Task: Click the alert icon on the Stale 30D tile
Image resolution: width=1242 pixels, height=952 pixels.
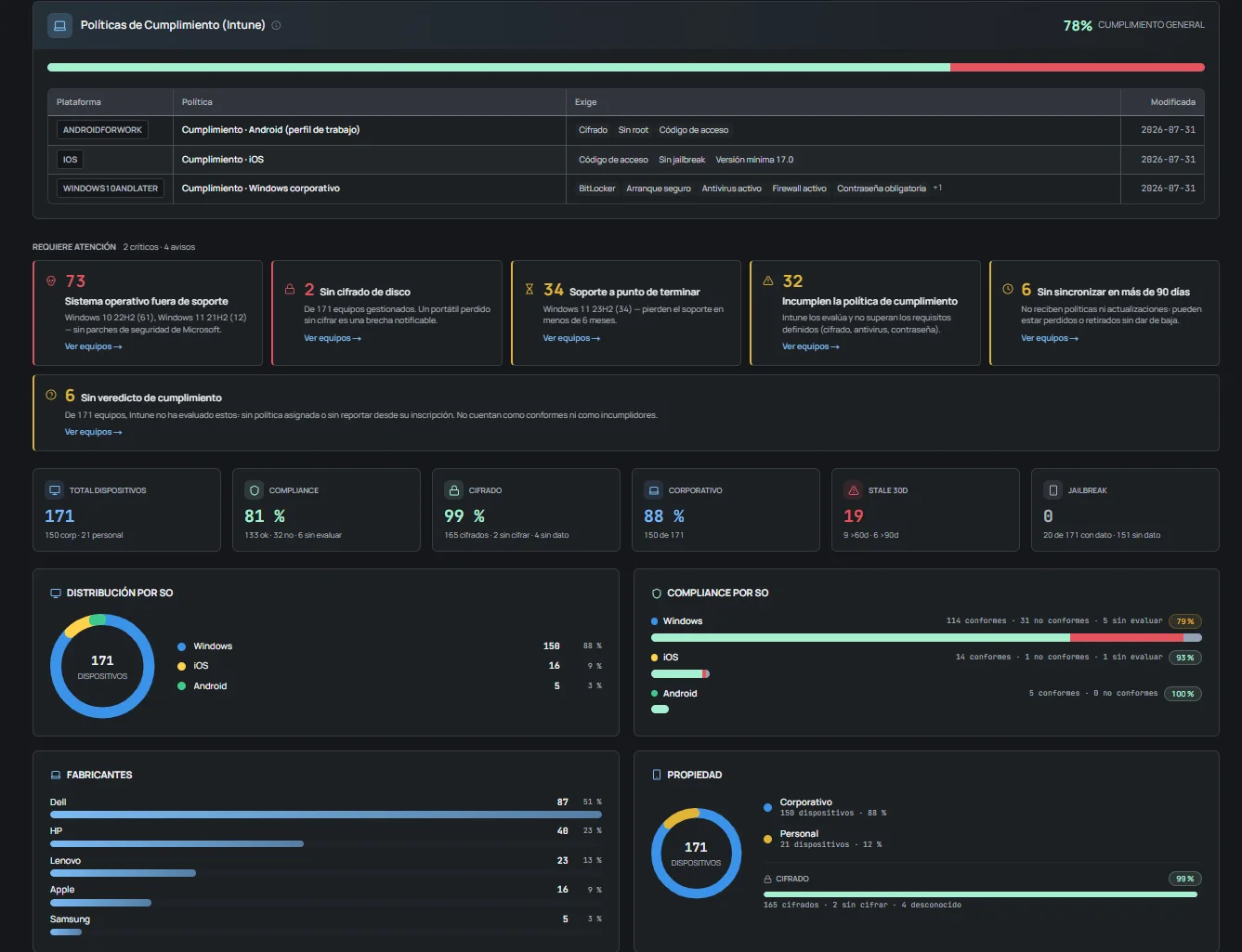Action: 854,490
